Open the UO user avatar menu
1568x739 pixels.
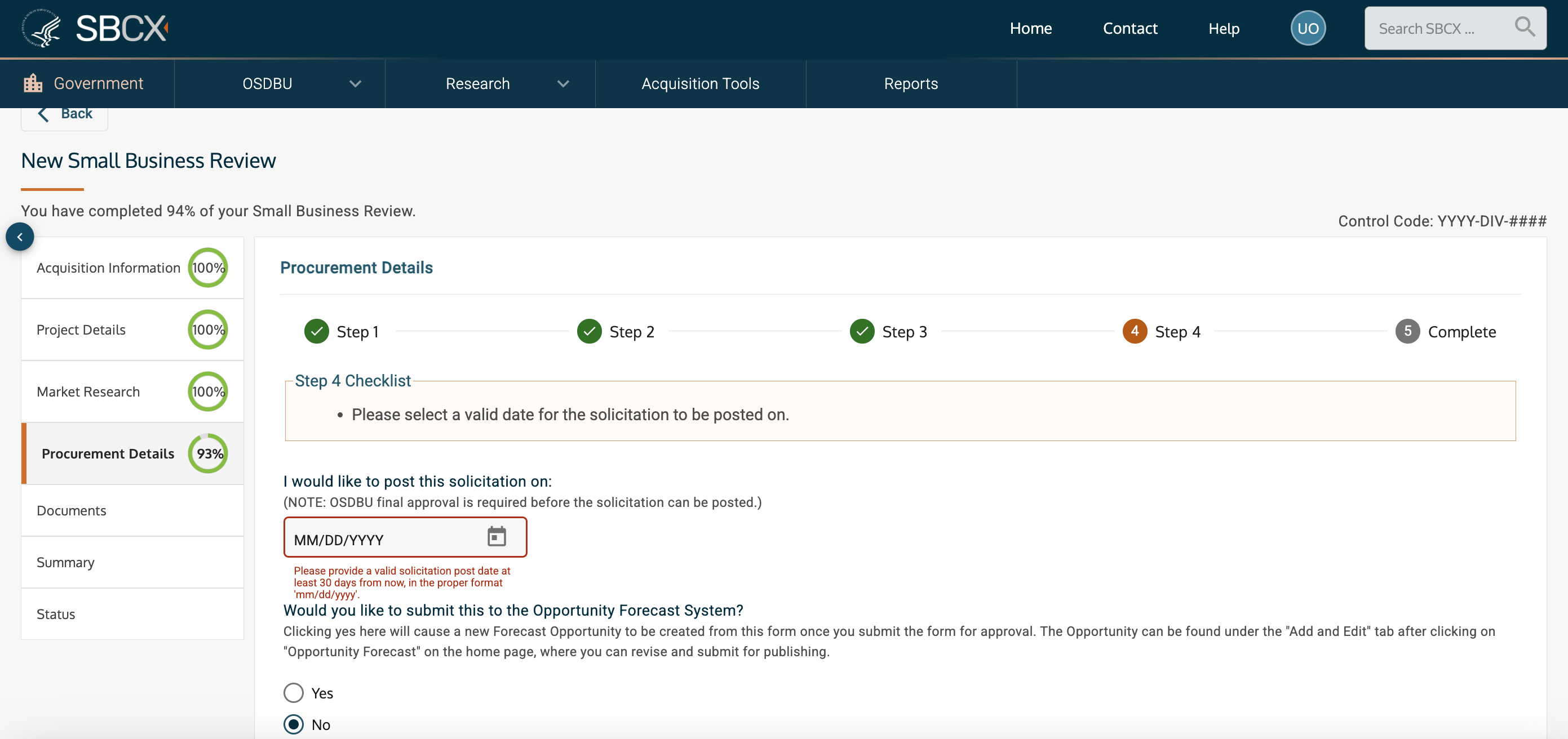click(1308, 28)
